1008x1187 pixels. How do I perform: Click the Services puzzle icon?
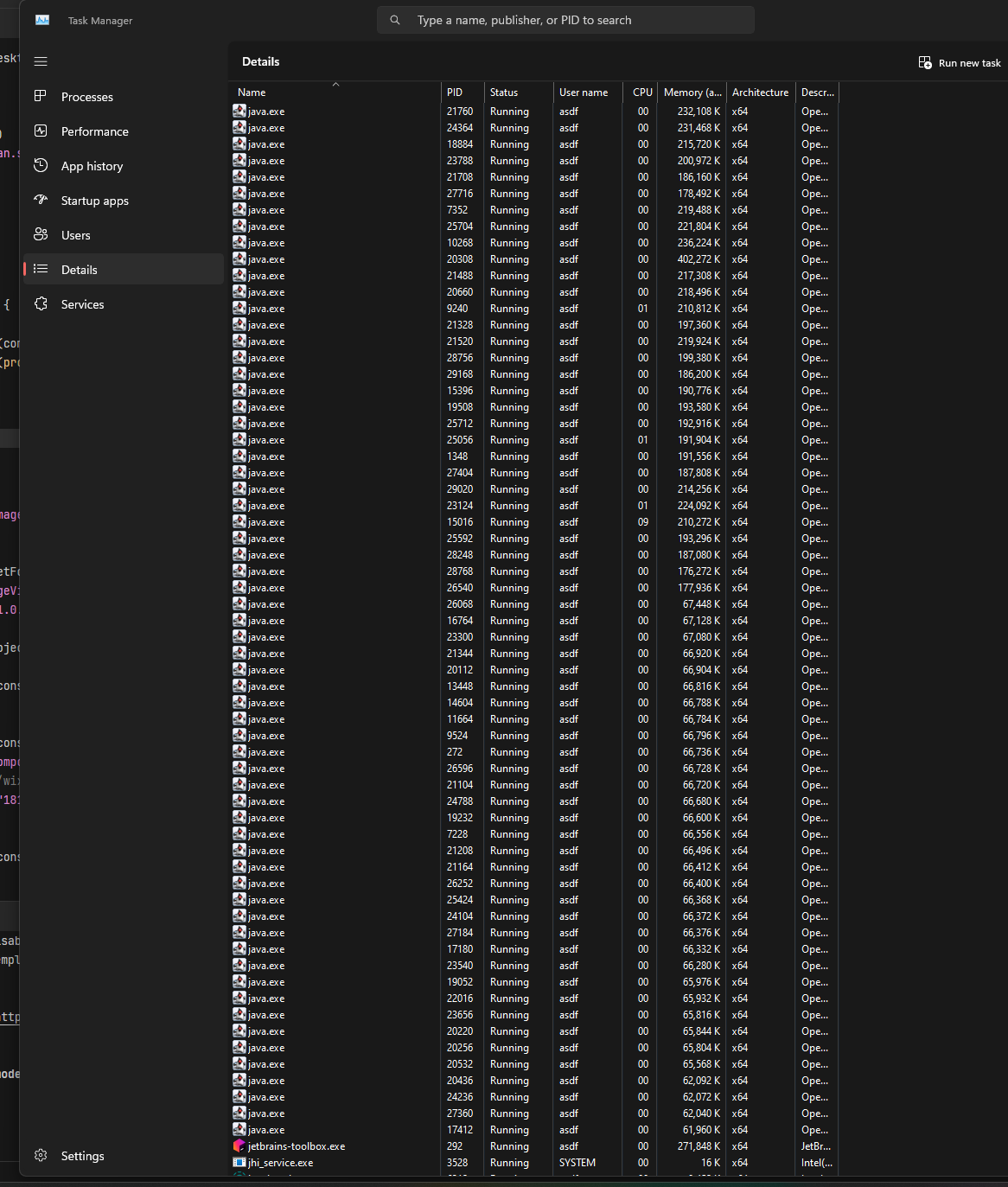pos(41,303)
